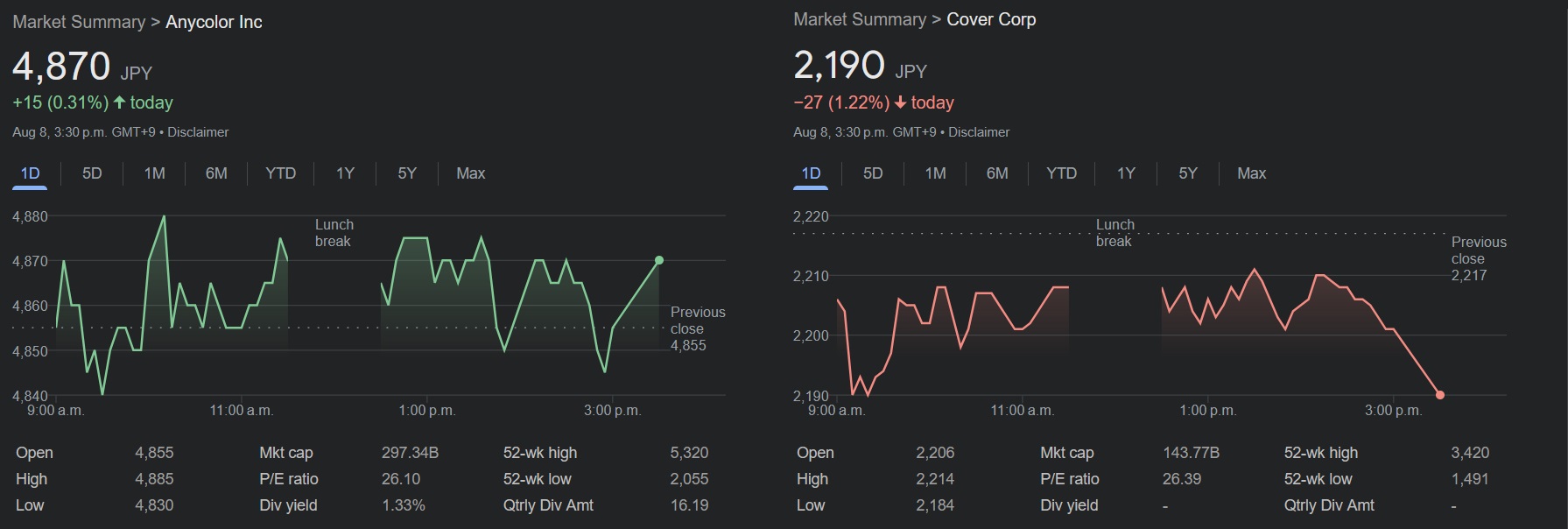Select the Max tab in Anycolor chart
This screenshot has width=1568, height=529.
[470, 173]
